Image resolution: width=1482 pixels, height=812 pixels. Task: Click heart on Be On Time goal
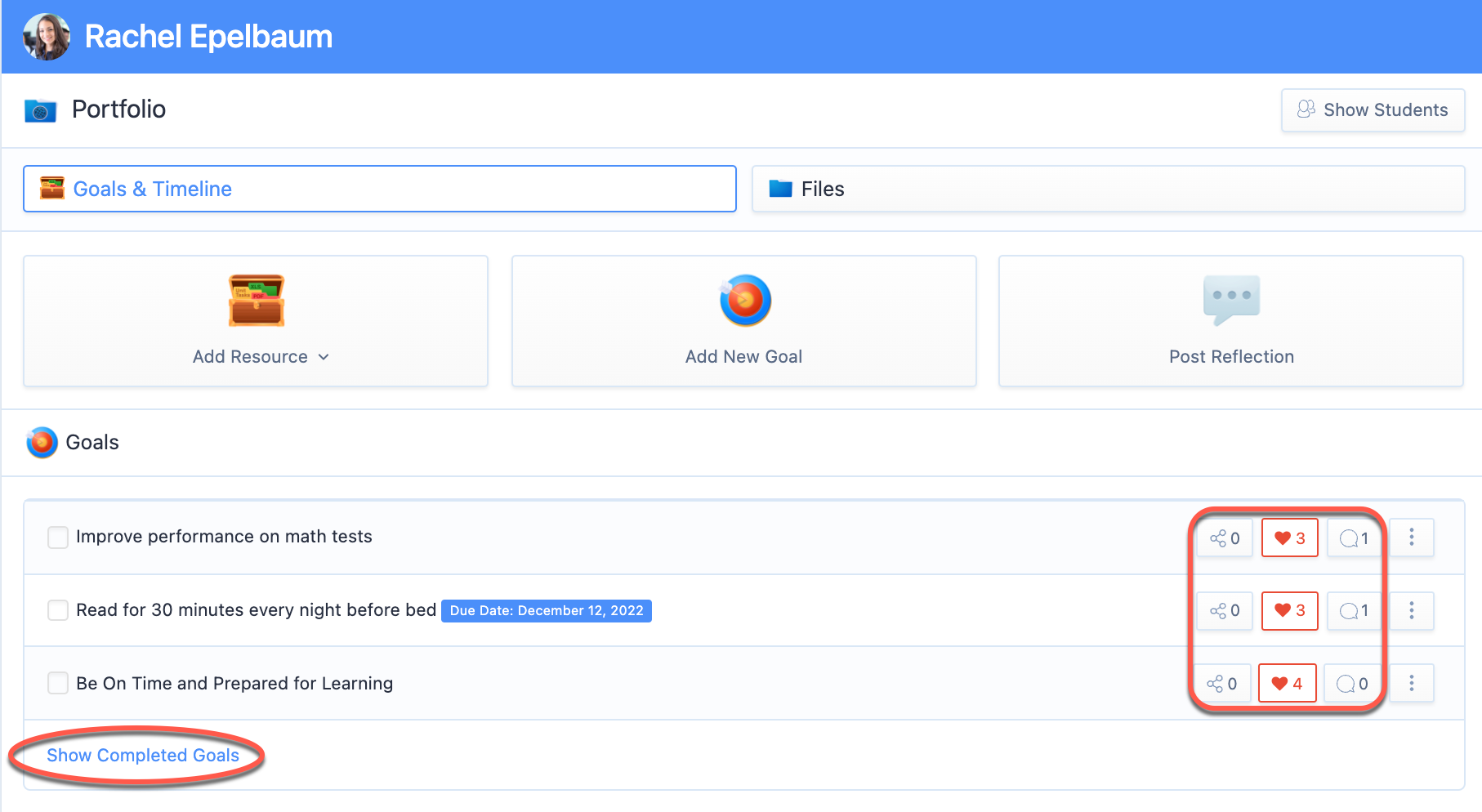pos(1287,684)
